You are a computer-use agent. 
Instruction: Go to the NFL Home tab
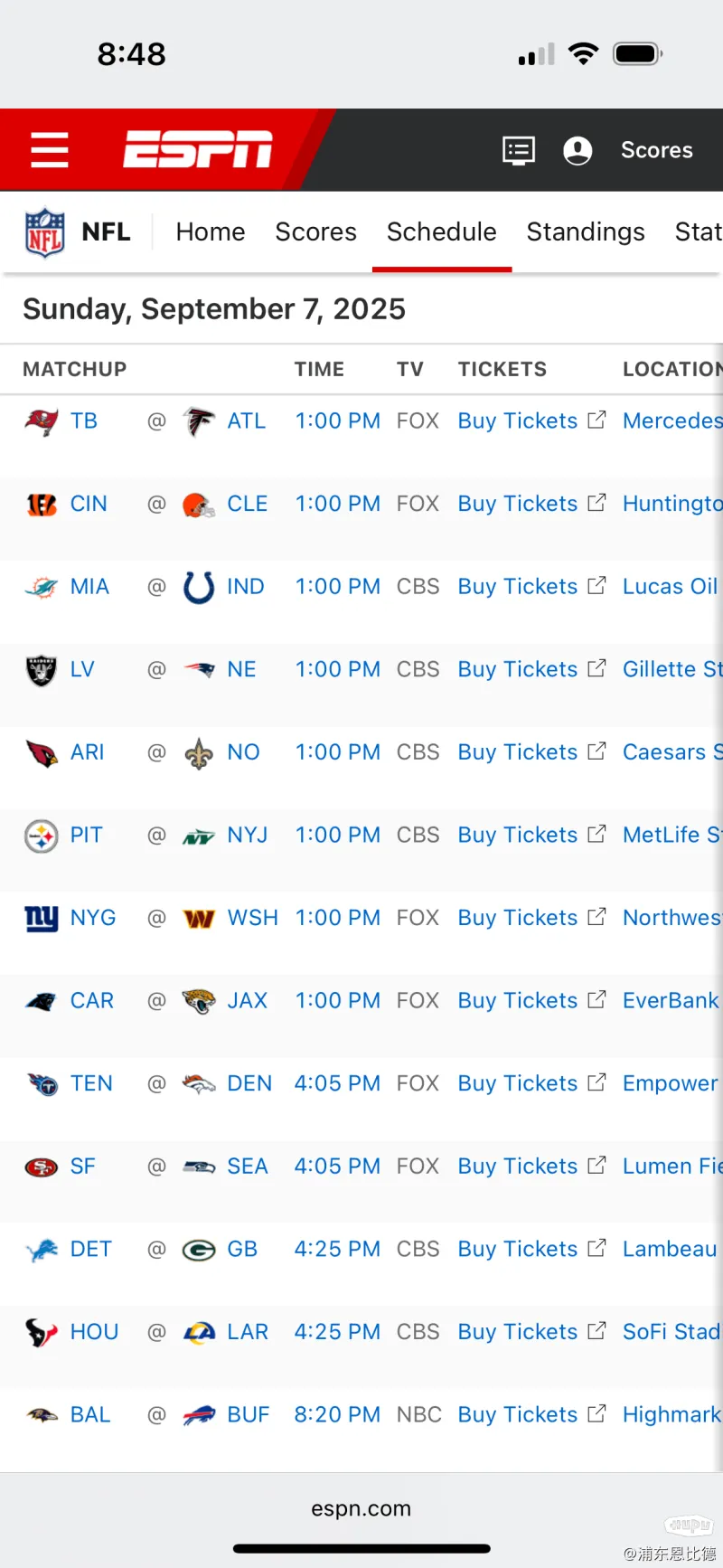click(211, 231)
